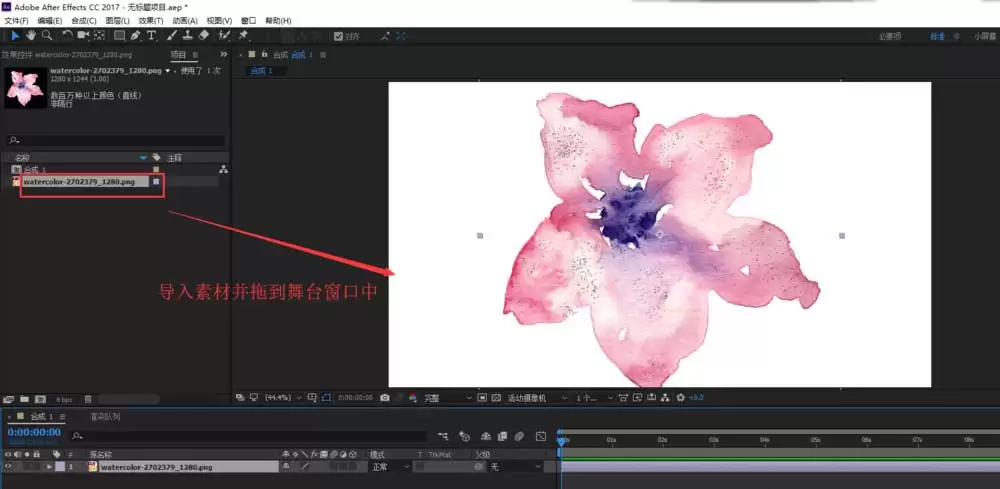Click the blue 0:00:00:00 timecode
This screenshot has height=489, width=1000.
[34, 432]
